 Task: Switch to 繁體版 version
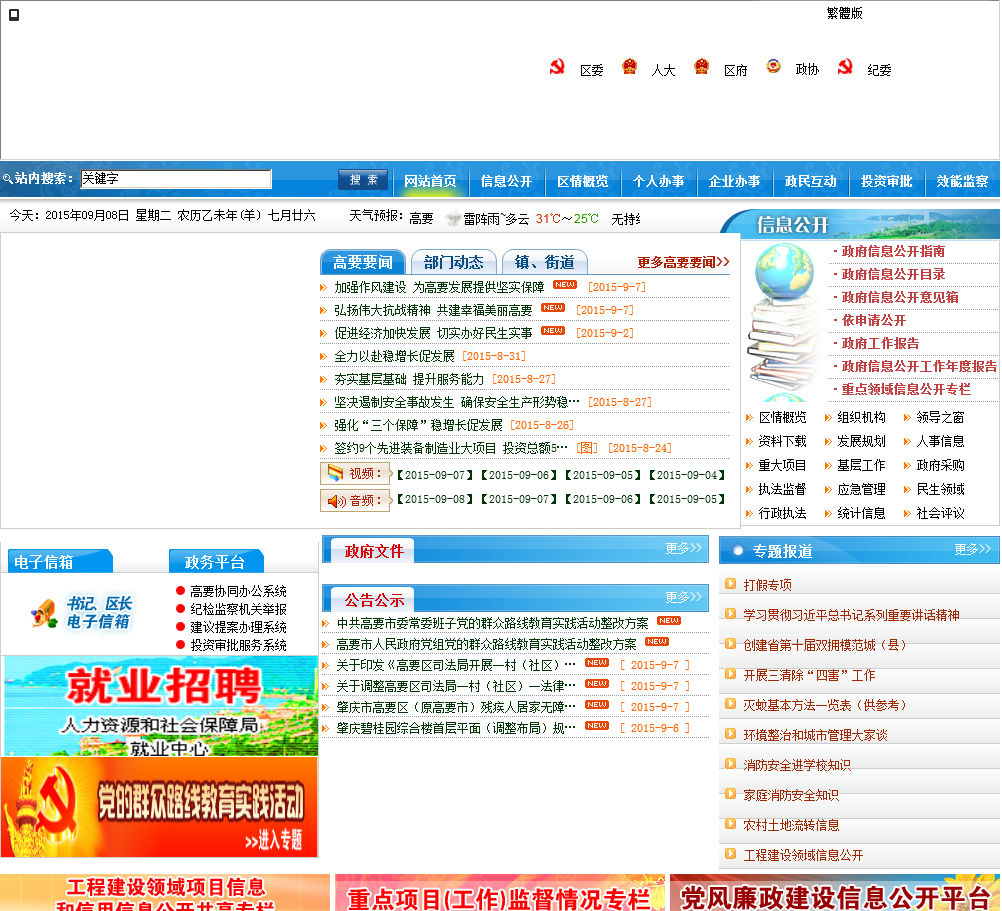[x=844, y=13]
